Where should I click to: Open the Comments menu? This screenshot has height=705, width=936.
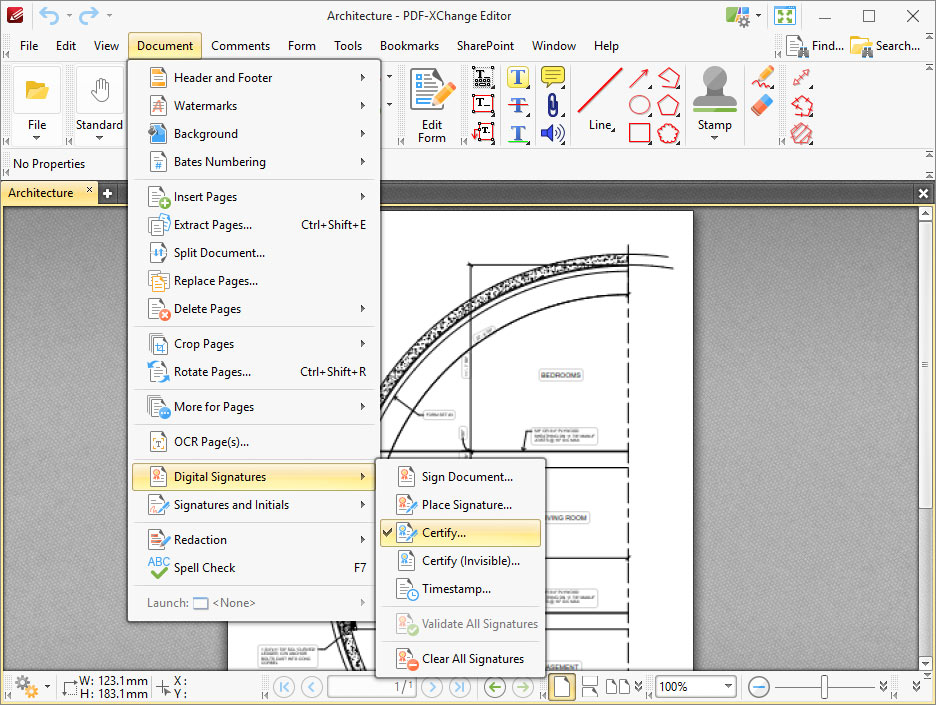pyautogui.click(x=240, y=46)
